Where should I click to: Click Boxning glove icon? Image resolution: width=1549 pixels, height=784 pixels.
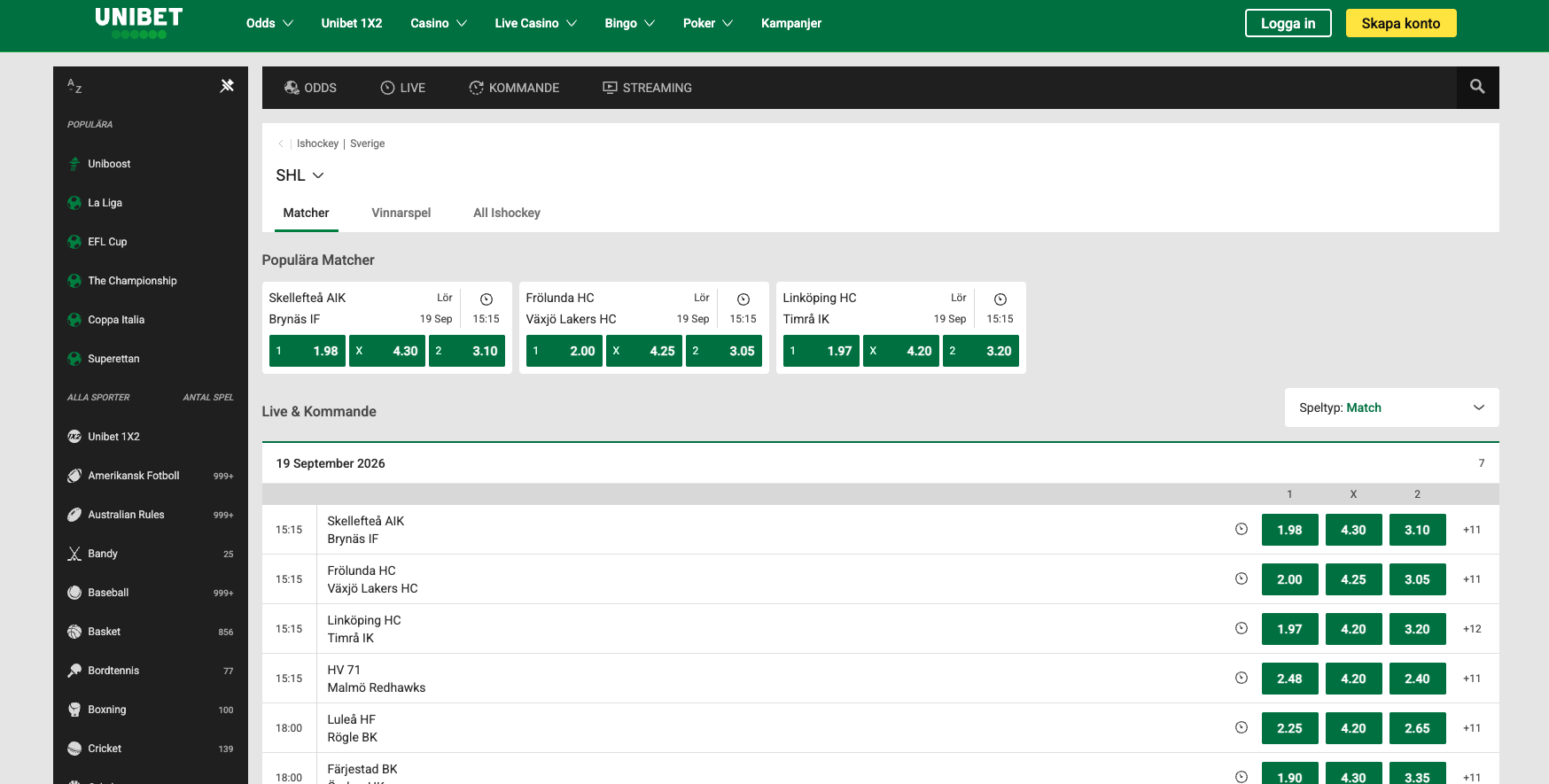tap(74, 710)
